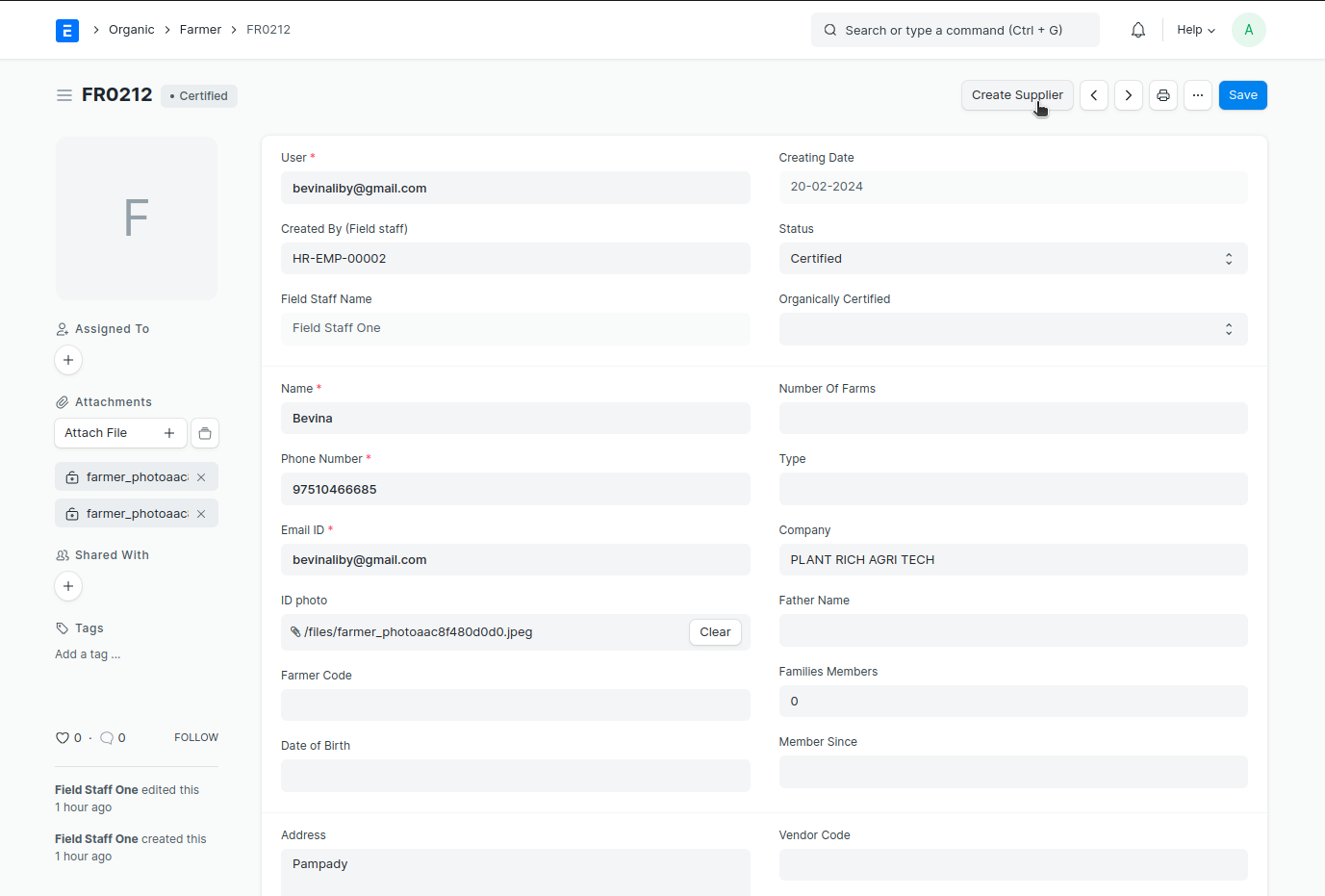This screenshot has height=896, width=1325.
Task: Remove first farmer_photo attachment
Action: pos(201,477)
